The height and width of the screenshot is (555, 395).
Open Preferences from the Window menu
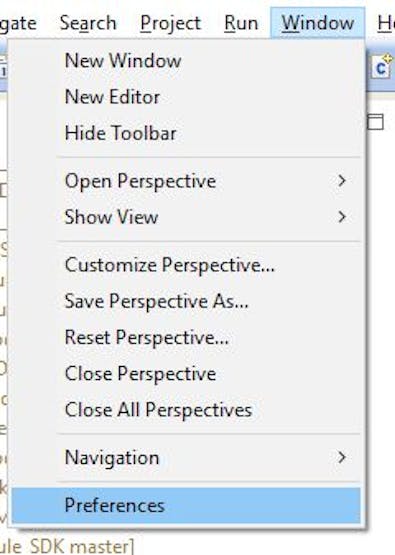[186, 505]
